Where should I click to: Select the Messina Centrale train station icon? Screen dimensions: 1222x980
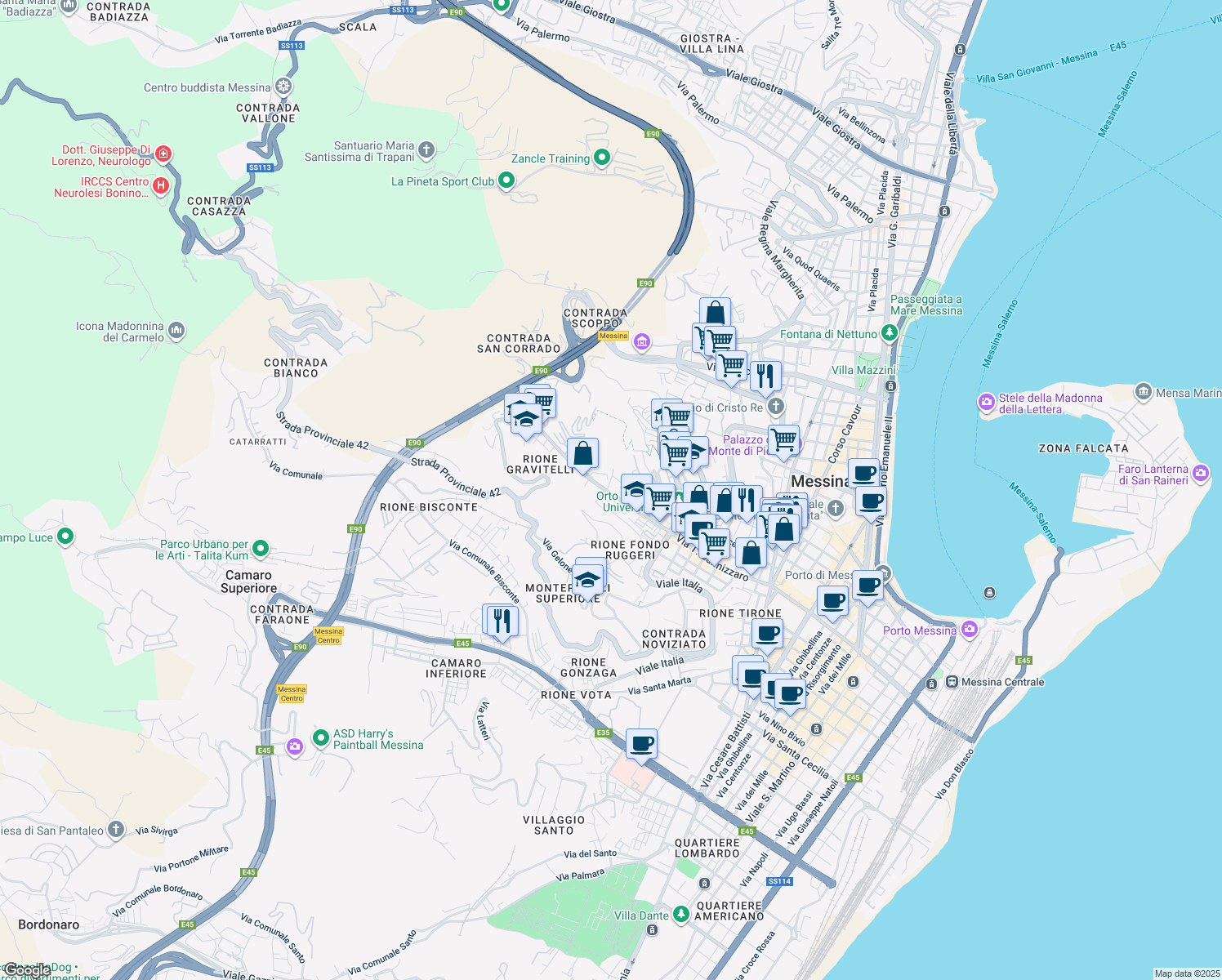coord(952,681)
